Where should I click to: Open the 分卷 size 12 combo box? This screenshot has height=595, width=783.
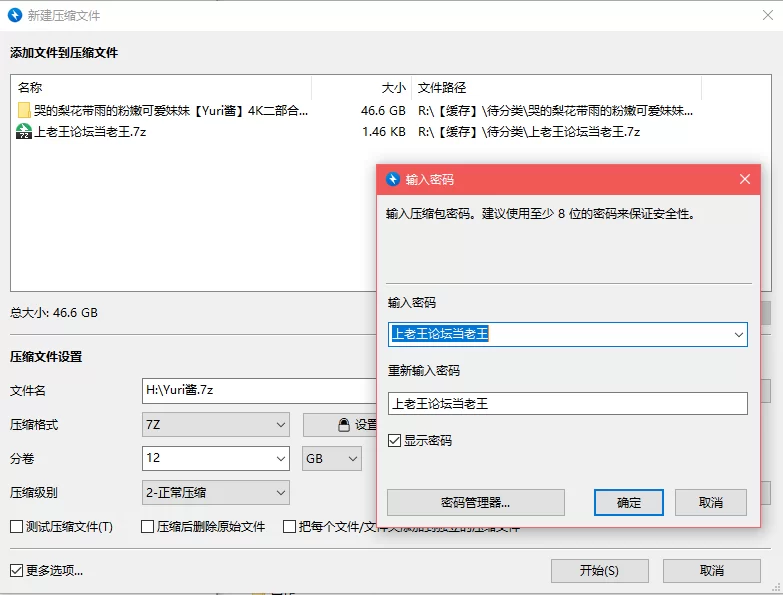click(x=216, y=458)
